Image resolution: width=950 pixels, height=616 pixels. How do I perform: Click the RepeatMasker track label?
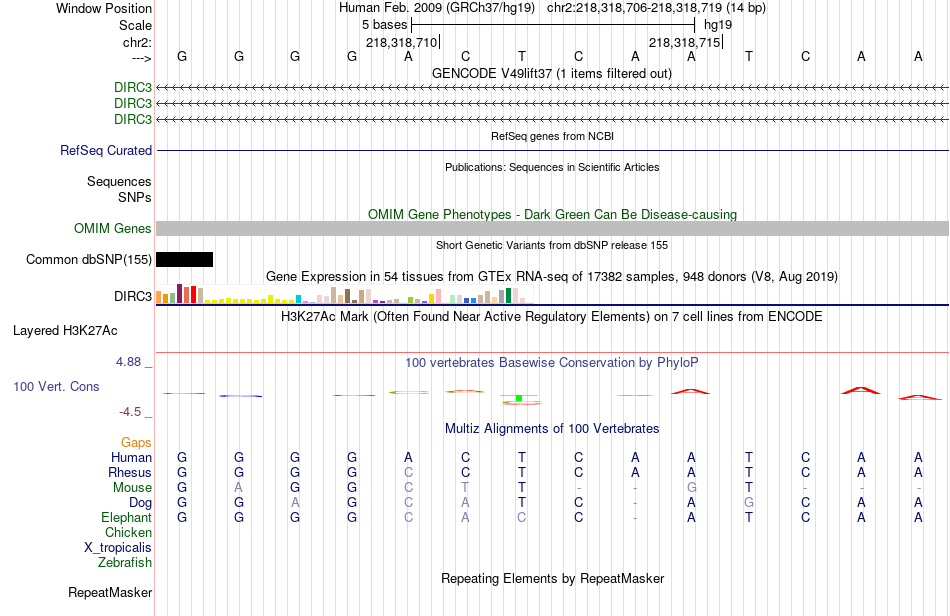click(110, 592)
